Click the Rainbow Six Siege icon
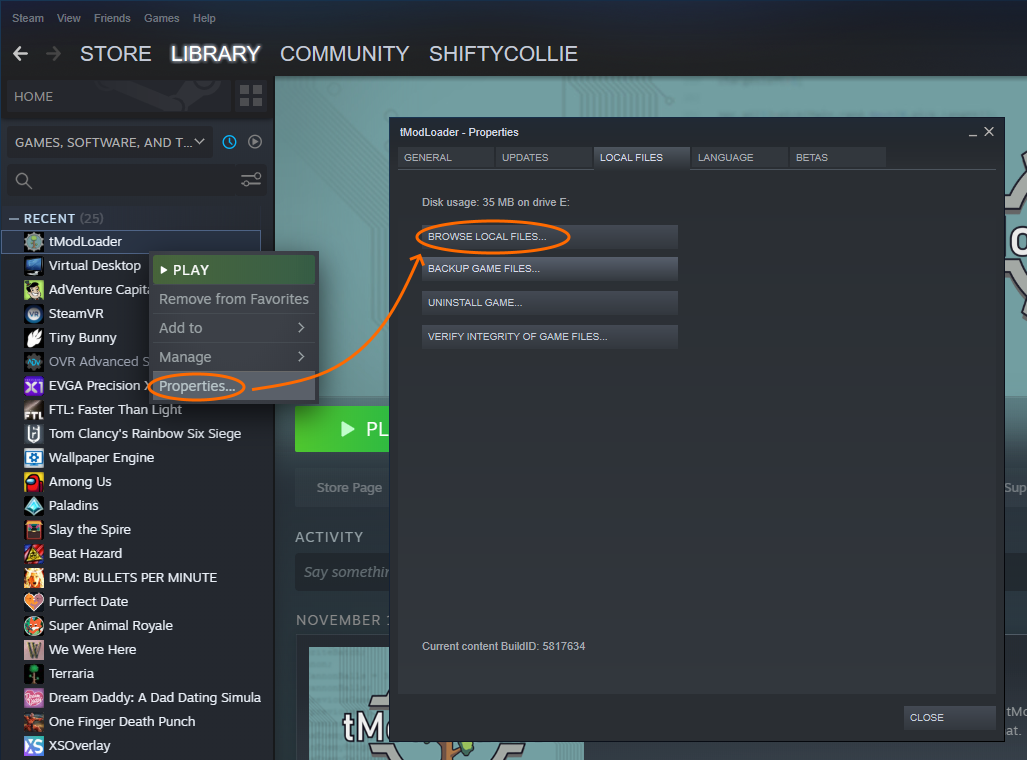The width and height of the screenshot is (1027, 760). (x=34, y=434)
